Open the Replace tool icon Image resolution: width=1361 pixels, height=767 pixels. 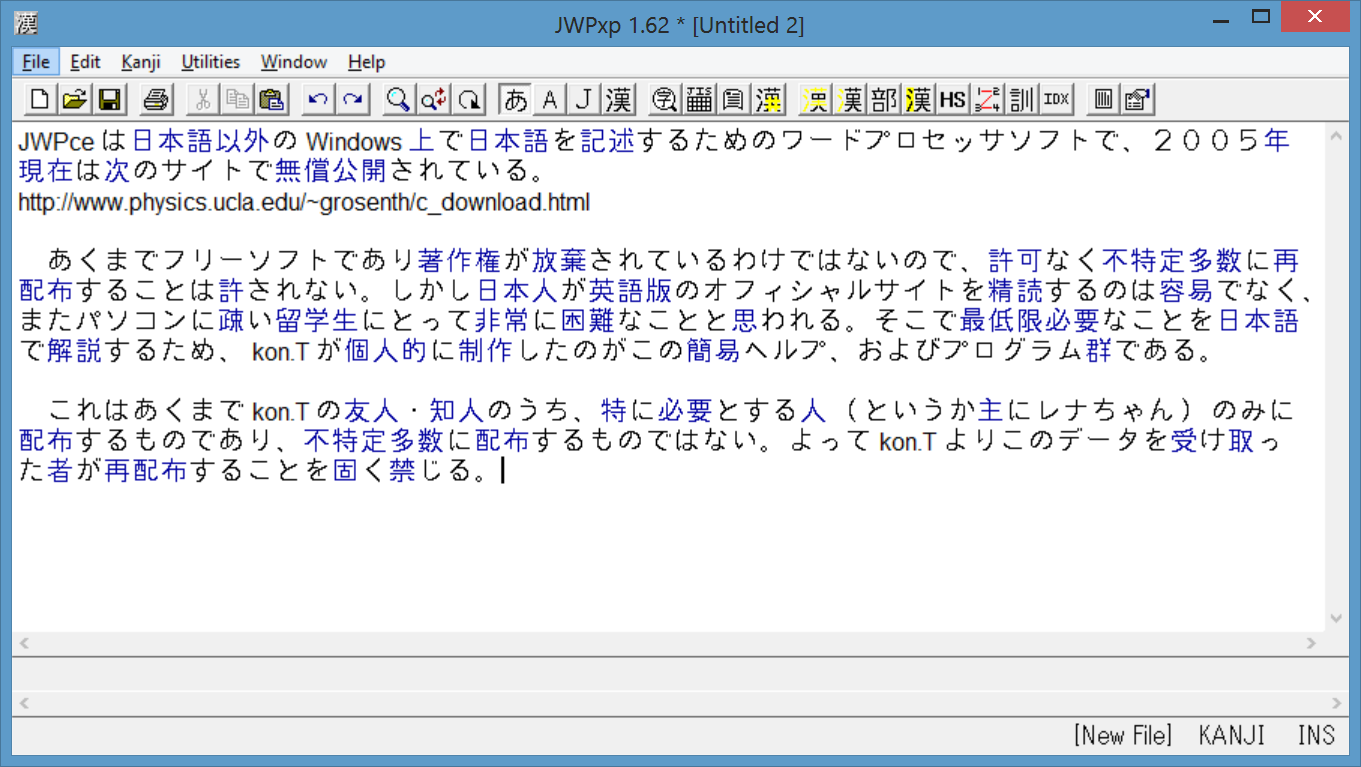click(x=434, y=99)
